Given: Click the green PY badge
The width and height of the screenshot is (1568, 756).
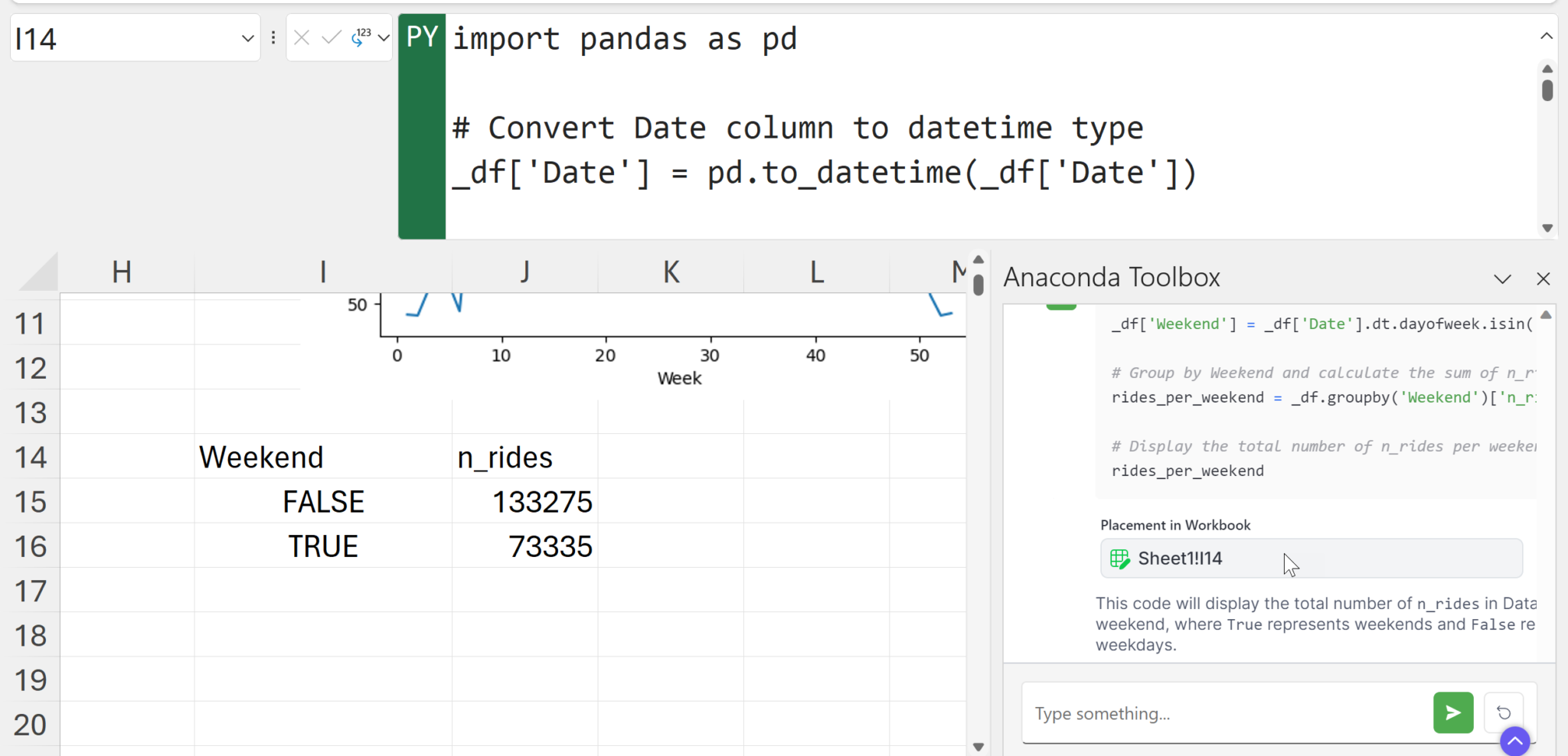Looking at the screenshot, I should pyautogui.click(x=422, y=37).
